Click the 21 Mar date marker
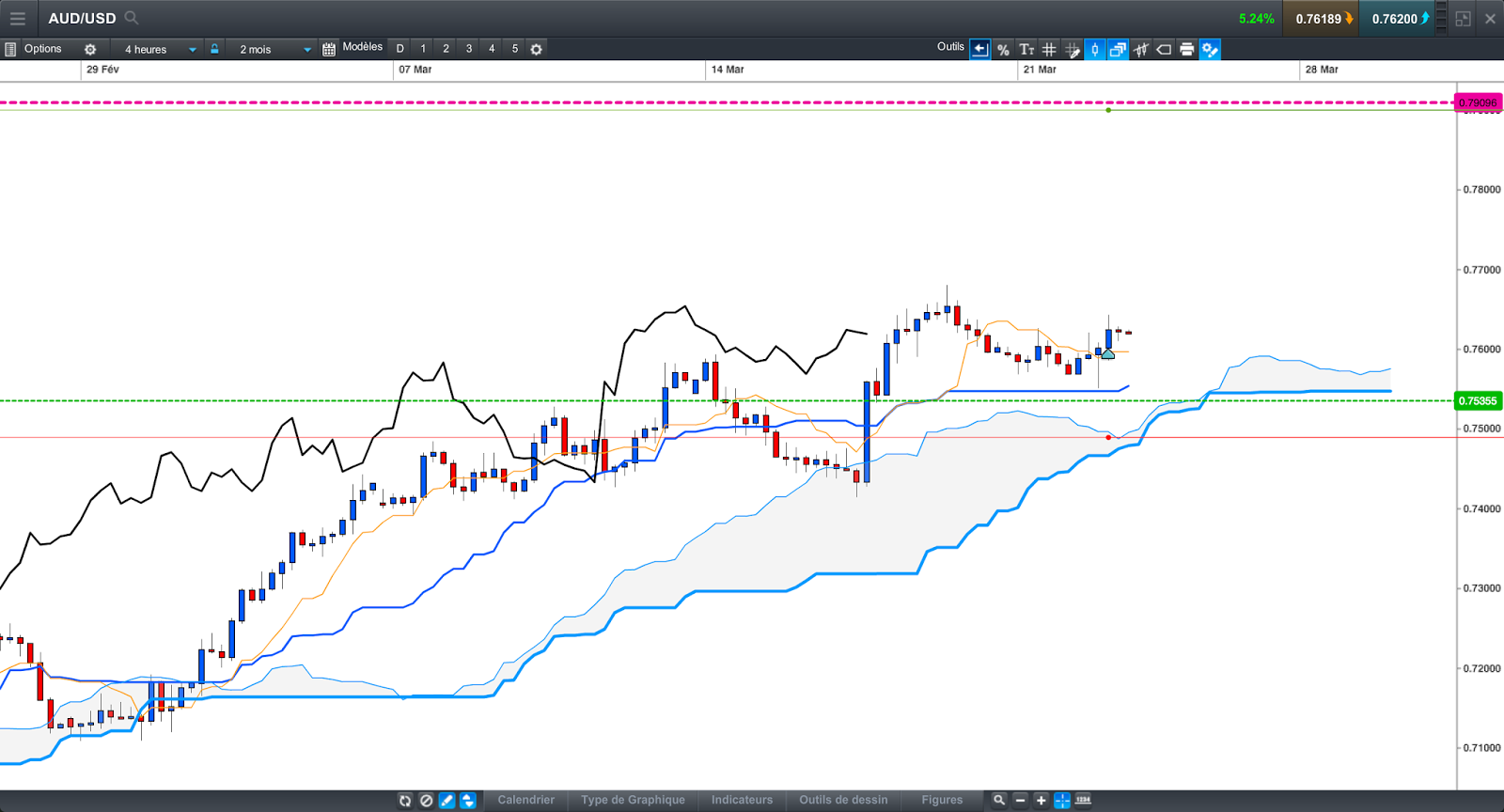The image size is (1504, 812). (1040, 70)
